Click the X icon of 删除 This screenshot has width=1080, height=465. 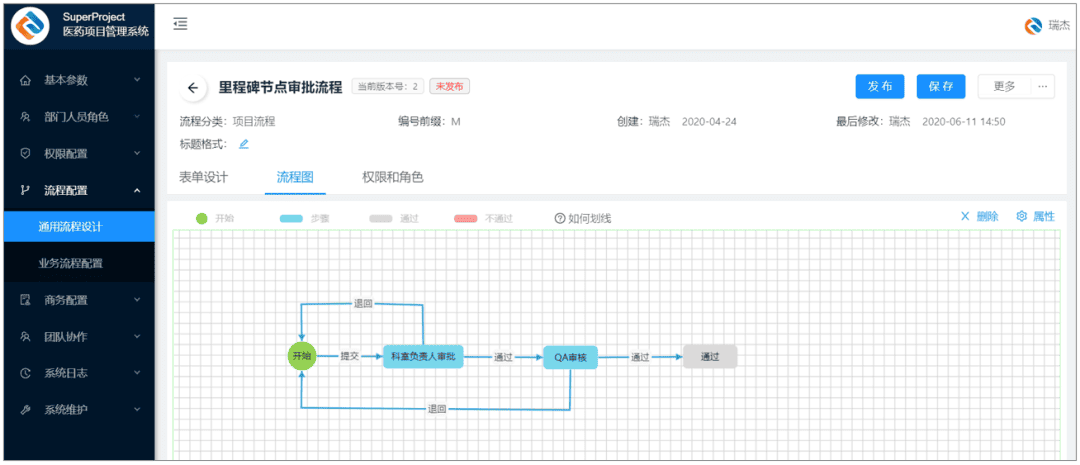[965, 216]
